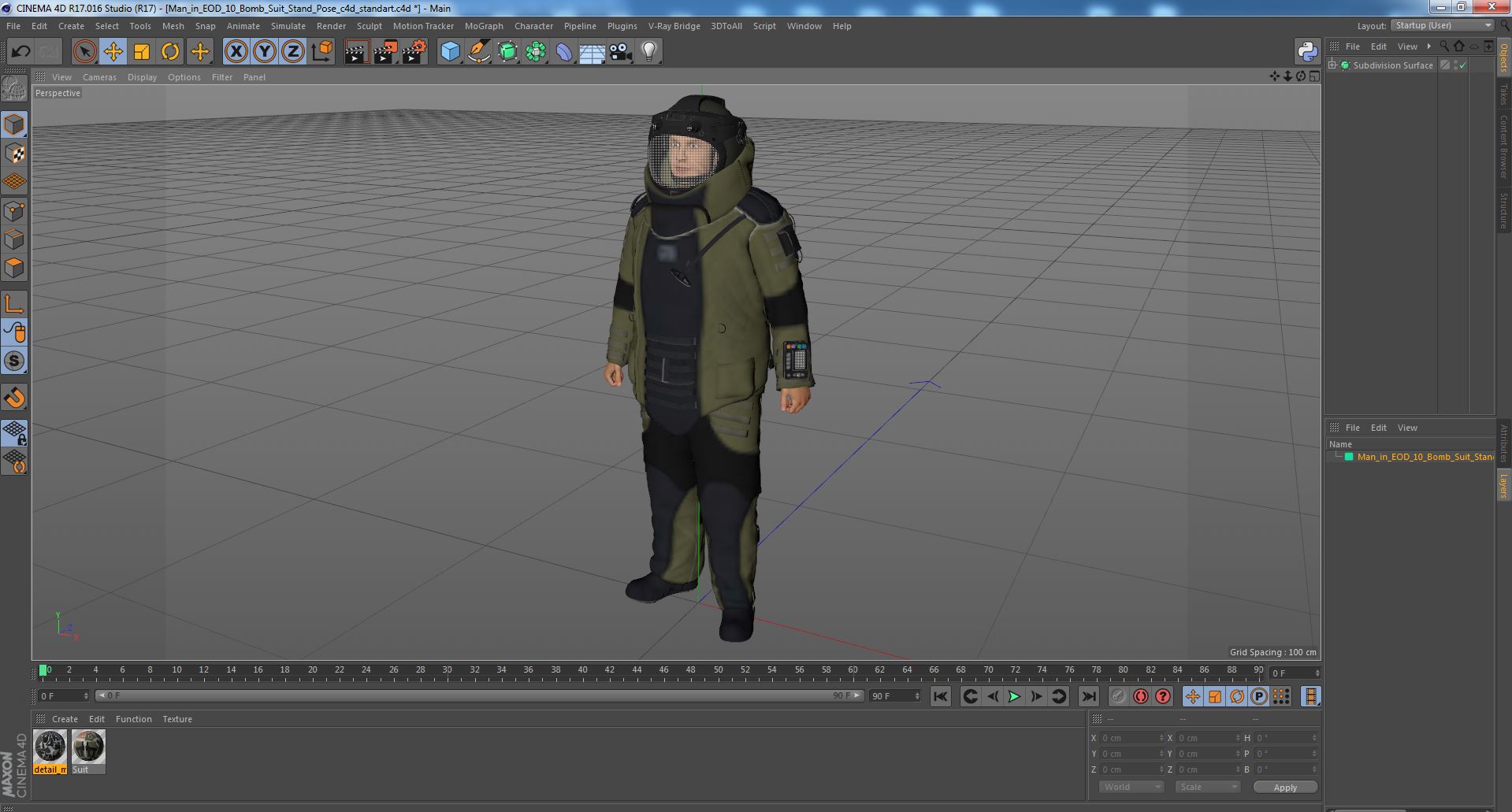Add a subdivision surface generator object
1512x812 pixels.
pyautogui.click(x=507, y=52)
